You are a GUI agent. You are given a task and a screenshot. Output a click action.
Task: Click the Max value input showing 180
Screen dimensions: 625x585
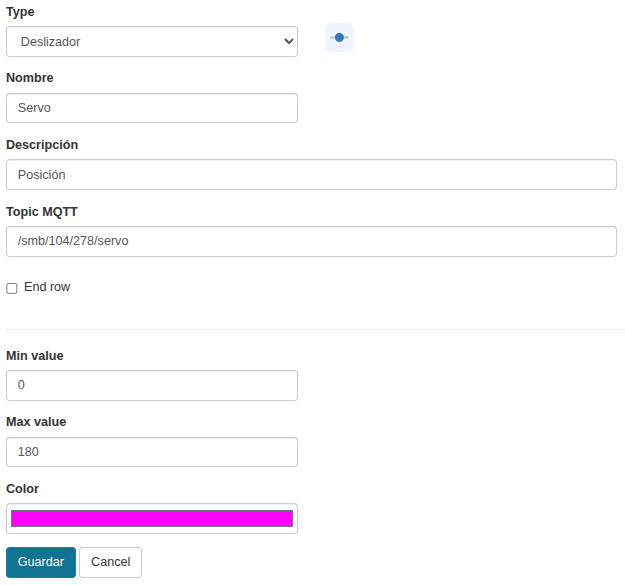click(152, 452)
